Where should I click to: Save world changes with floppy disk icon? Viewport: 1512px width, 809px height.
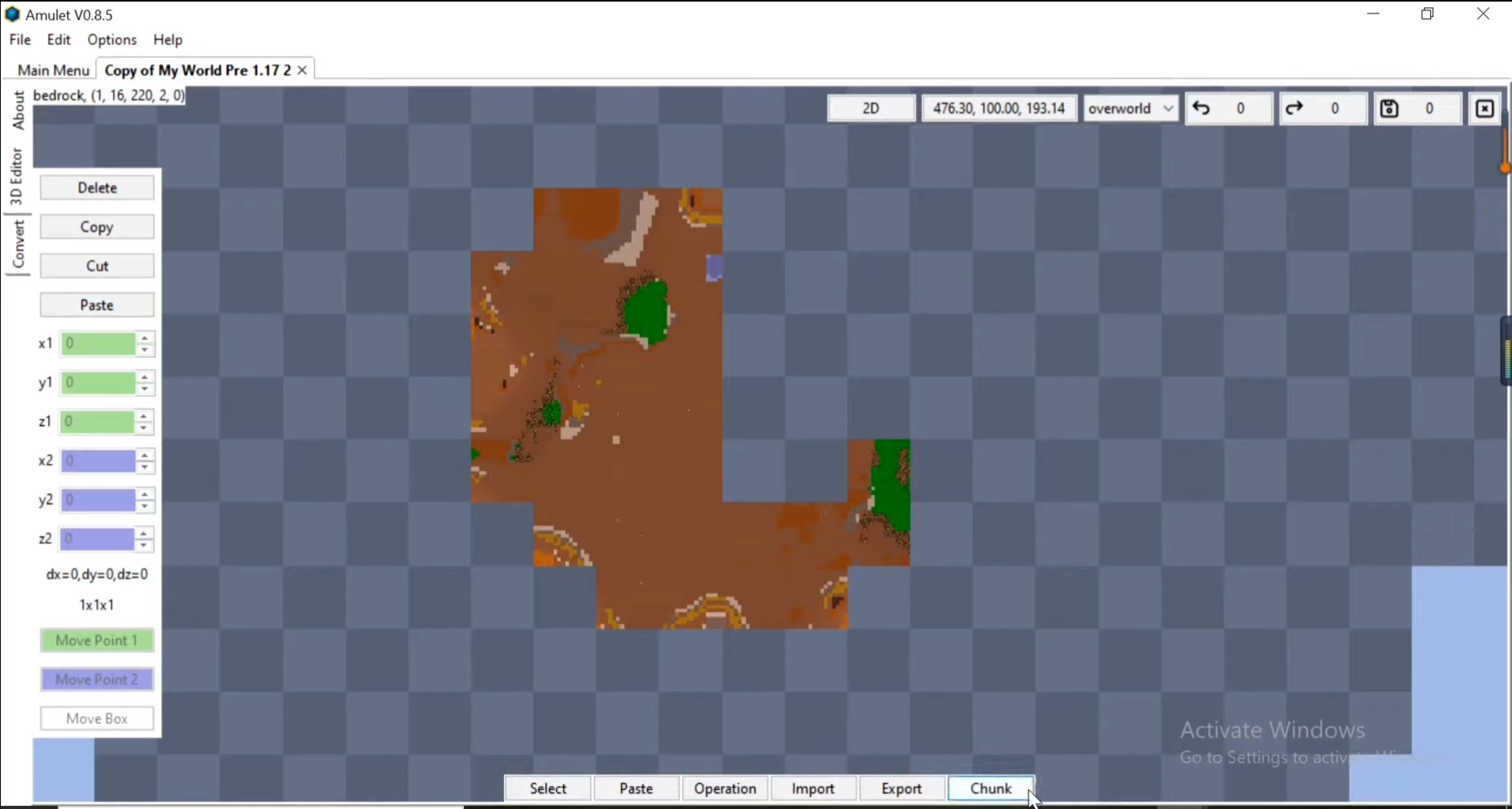[x=1388, y=108]
